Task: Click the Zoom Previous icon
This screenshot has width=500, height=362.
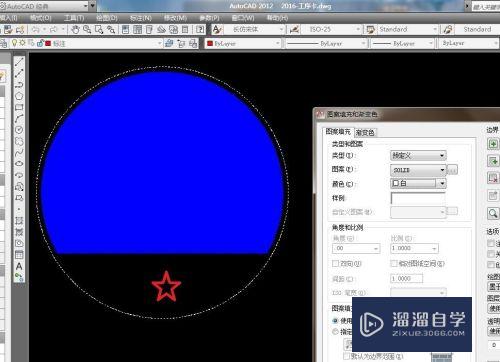Action: pyautogui.click(x=111, y=30)
